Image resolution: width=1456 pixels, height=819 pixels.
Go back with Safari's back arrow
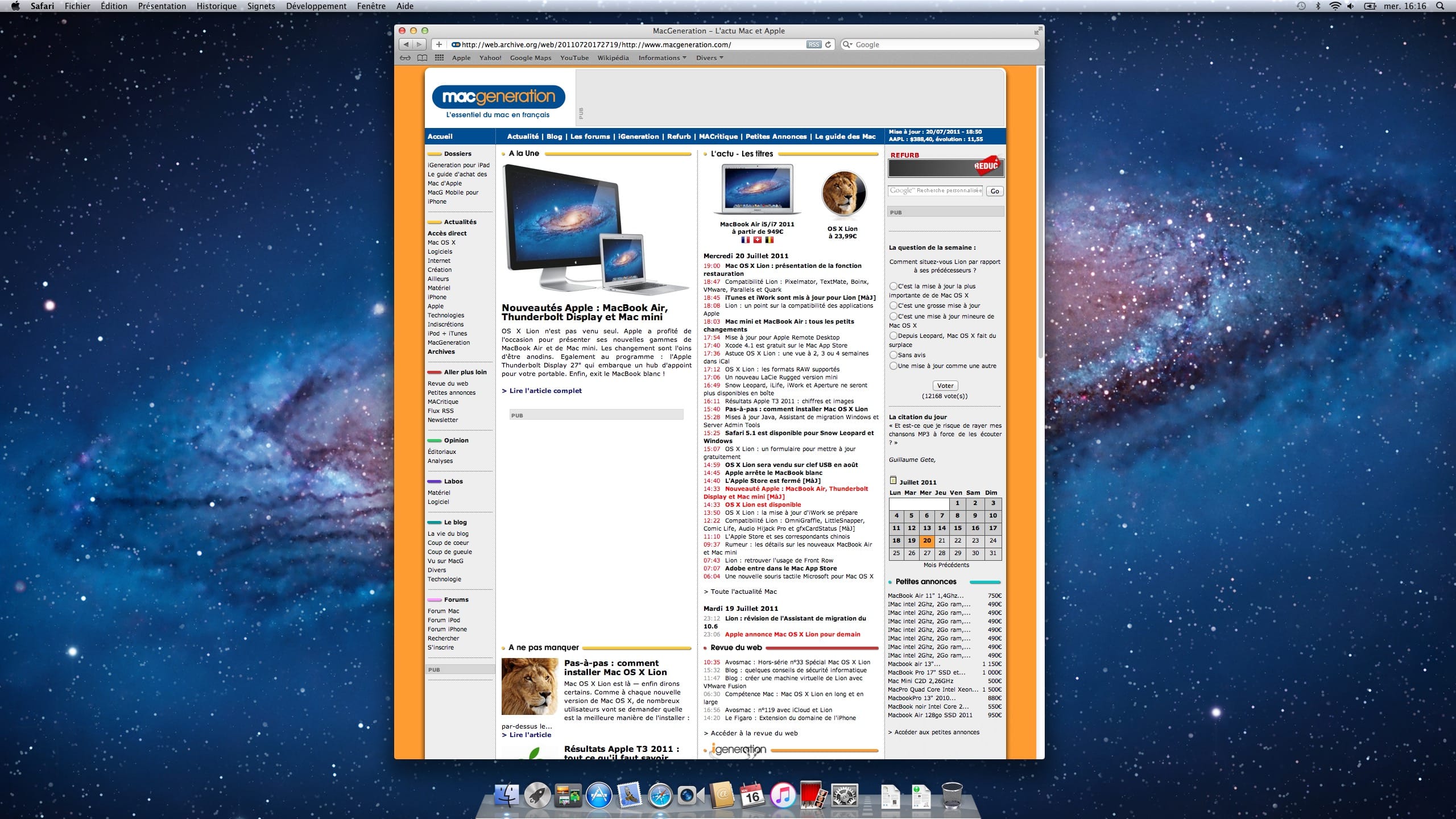(x=406, y=44)
